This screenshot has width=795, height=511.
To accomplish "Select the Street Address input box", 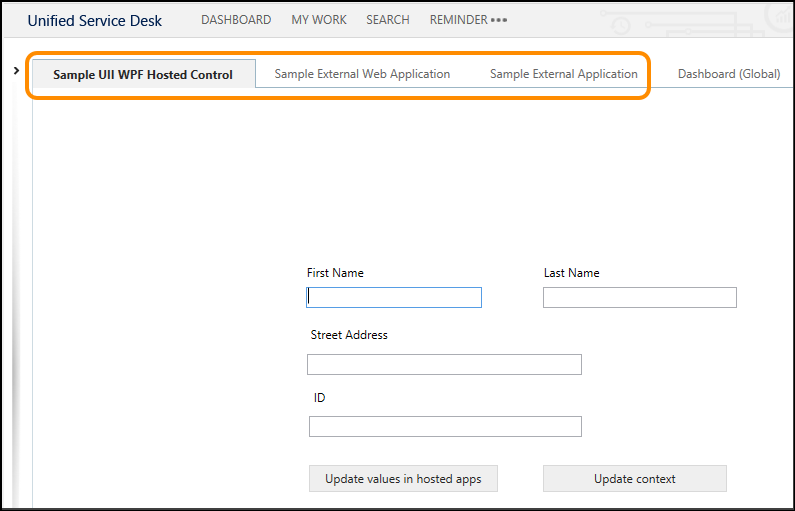I will coord(444,364).
